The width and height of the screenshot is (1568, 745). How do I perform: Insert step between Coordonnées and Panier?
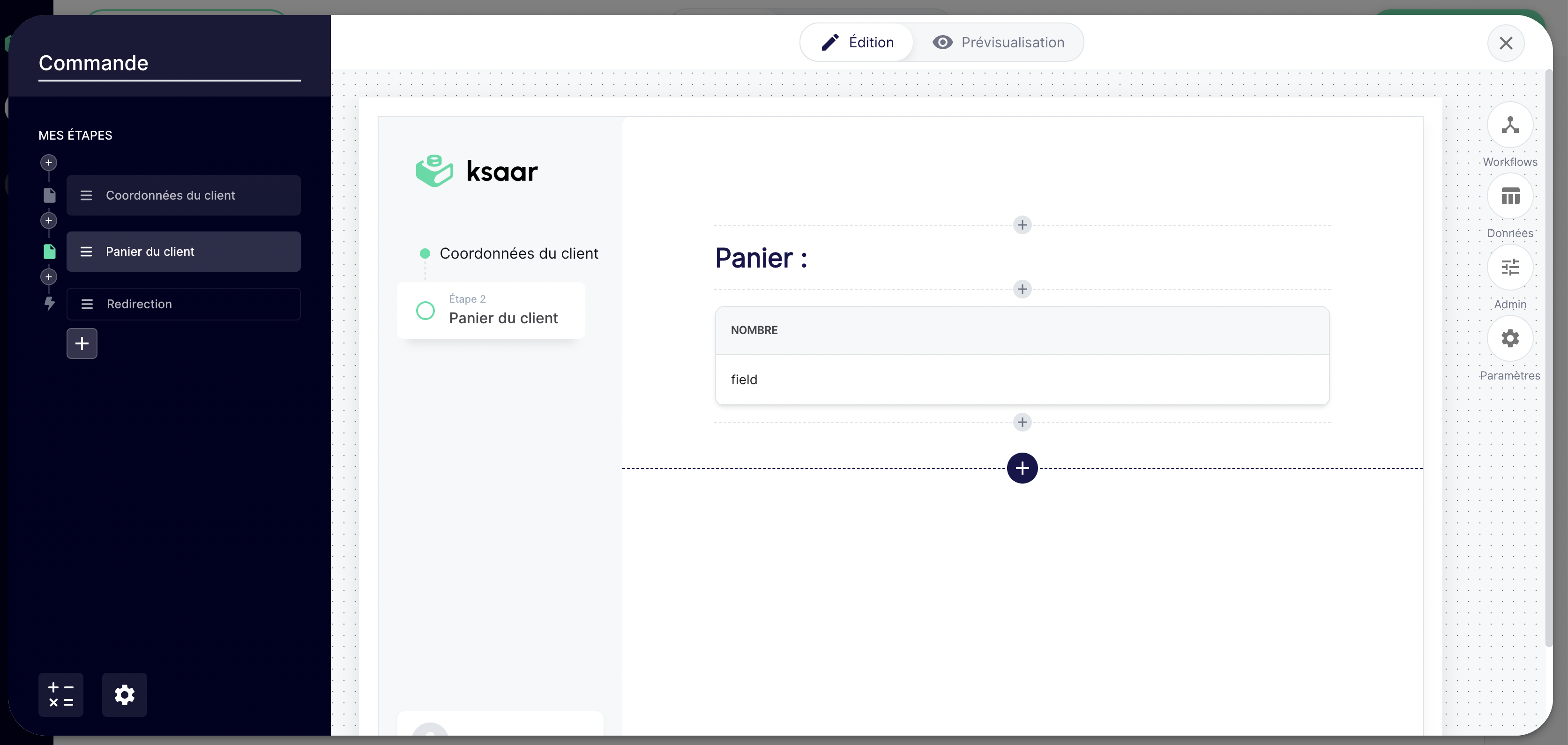click(49, 220)
